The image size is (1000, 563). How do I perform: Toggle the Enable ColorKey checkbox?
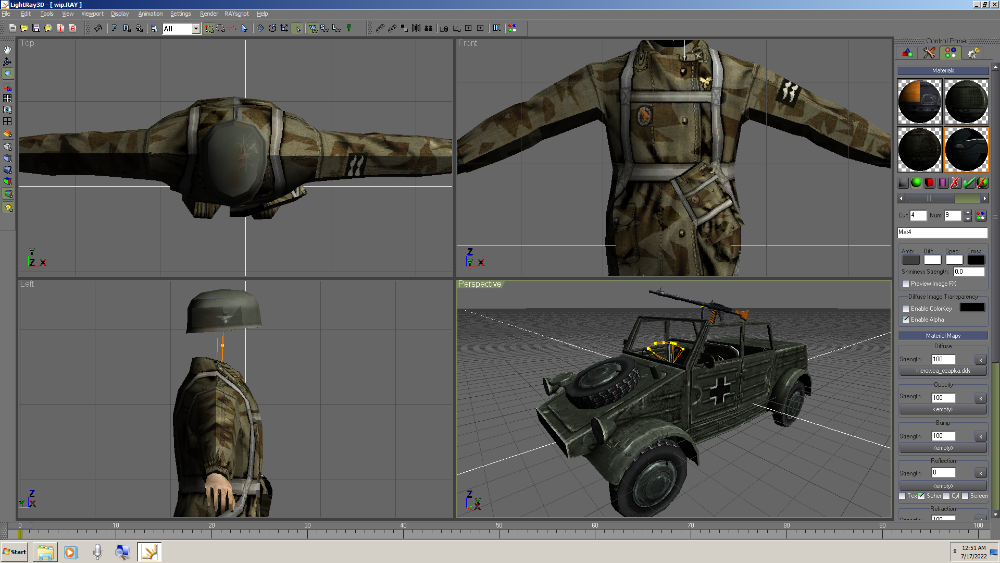point(906,309)
